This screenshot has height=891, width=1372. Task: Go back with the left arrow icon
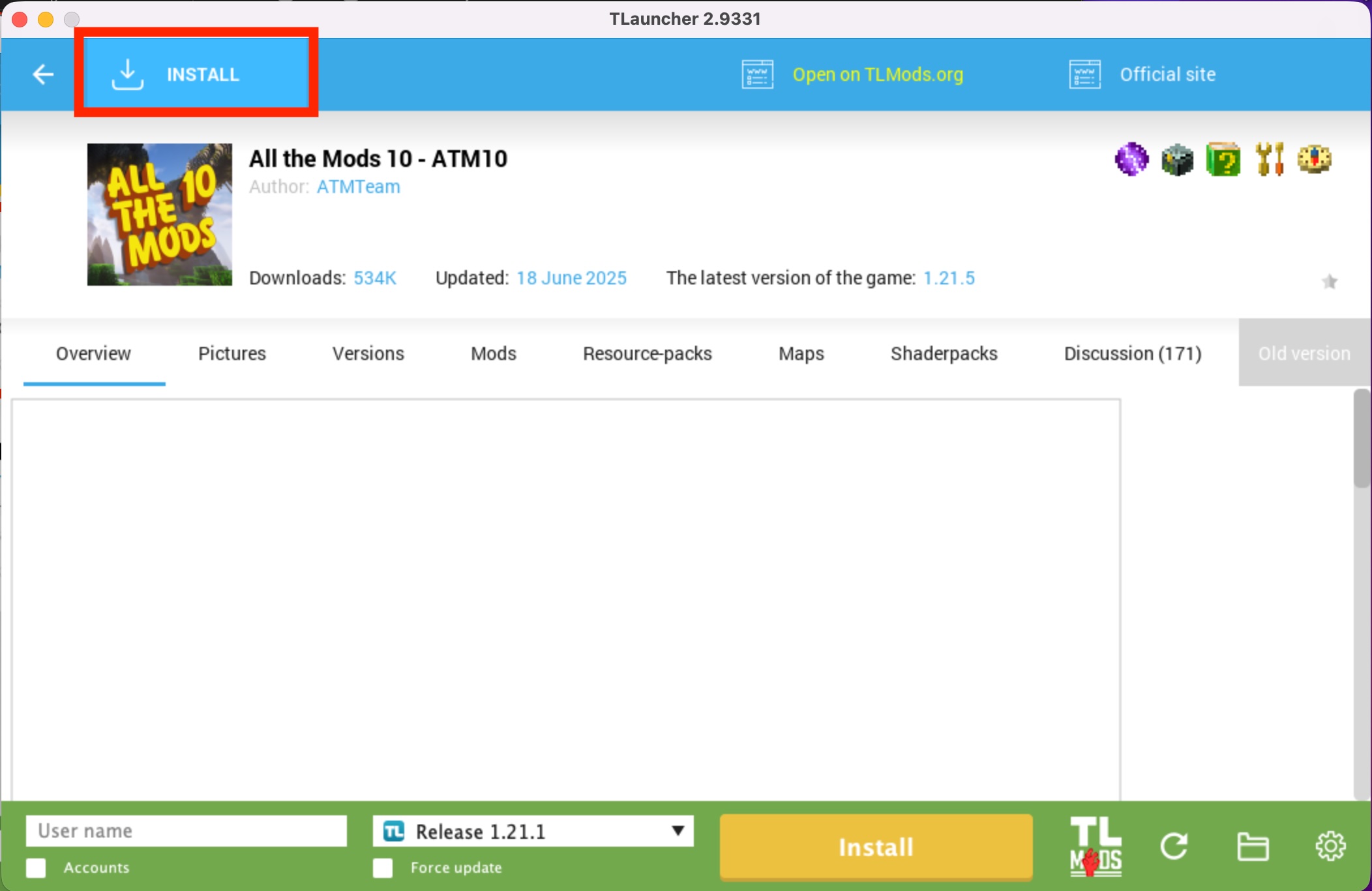[x=43, y=74]
